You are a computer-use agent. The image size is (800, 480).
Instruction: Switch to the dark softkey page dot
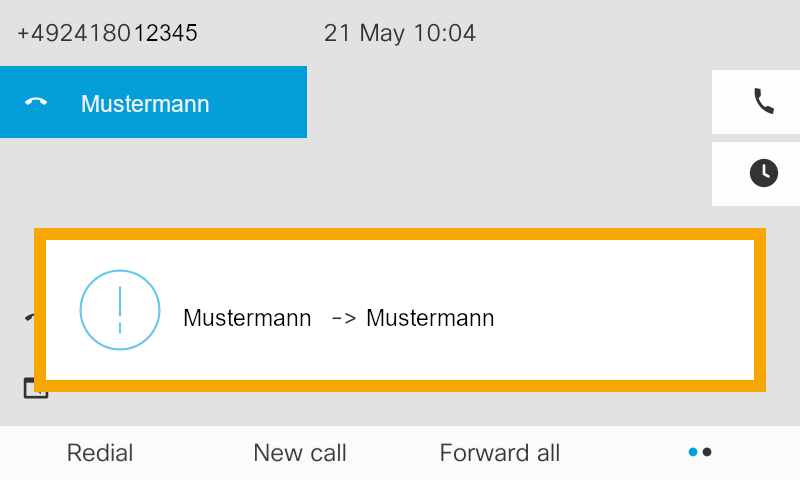pyautogui.click(x=708, y=452)
